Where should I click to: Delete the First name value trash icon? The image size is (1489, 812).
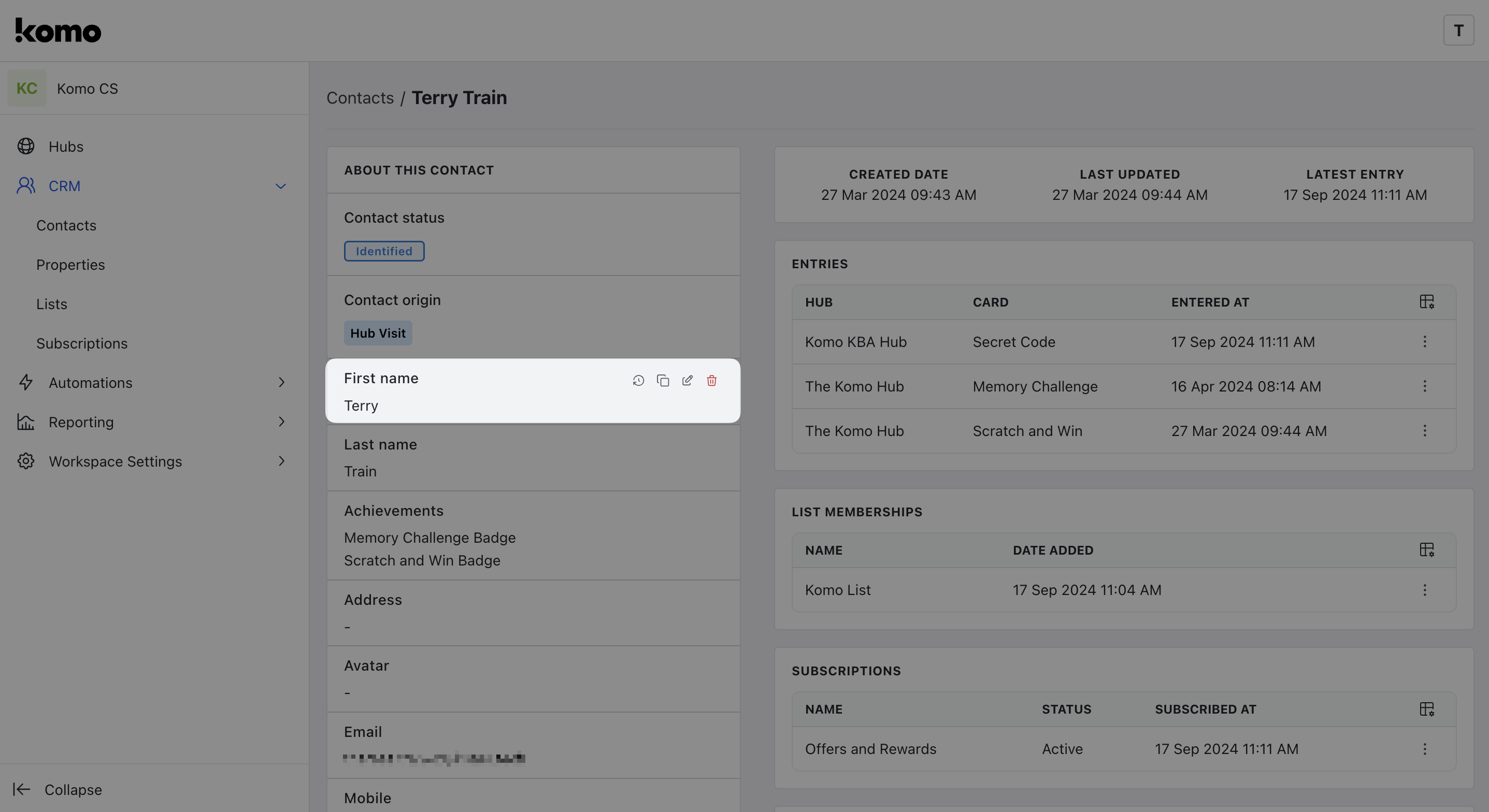tap(711, 380)
